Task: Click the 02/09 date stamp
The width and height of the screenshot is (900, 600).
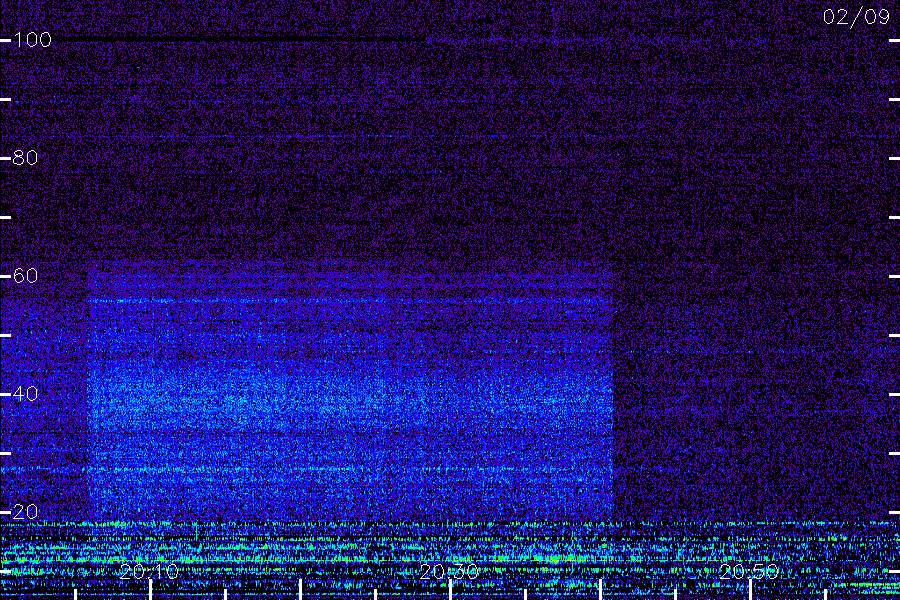Action: click(856, 17)
